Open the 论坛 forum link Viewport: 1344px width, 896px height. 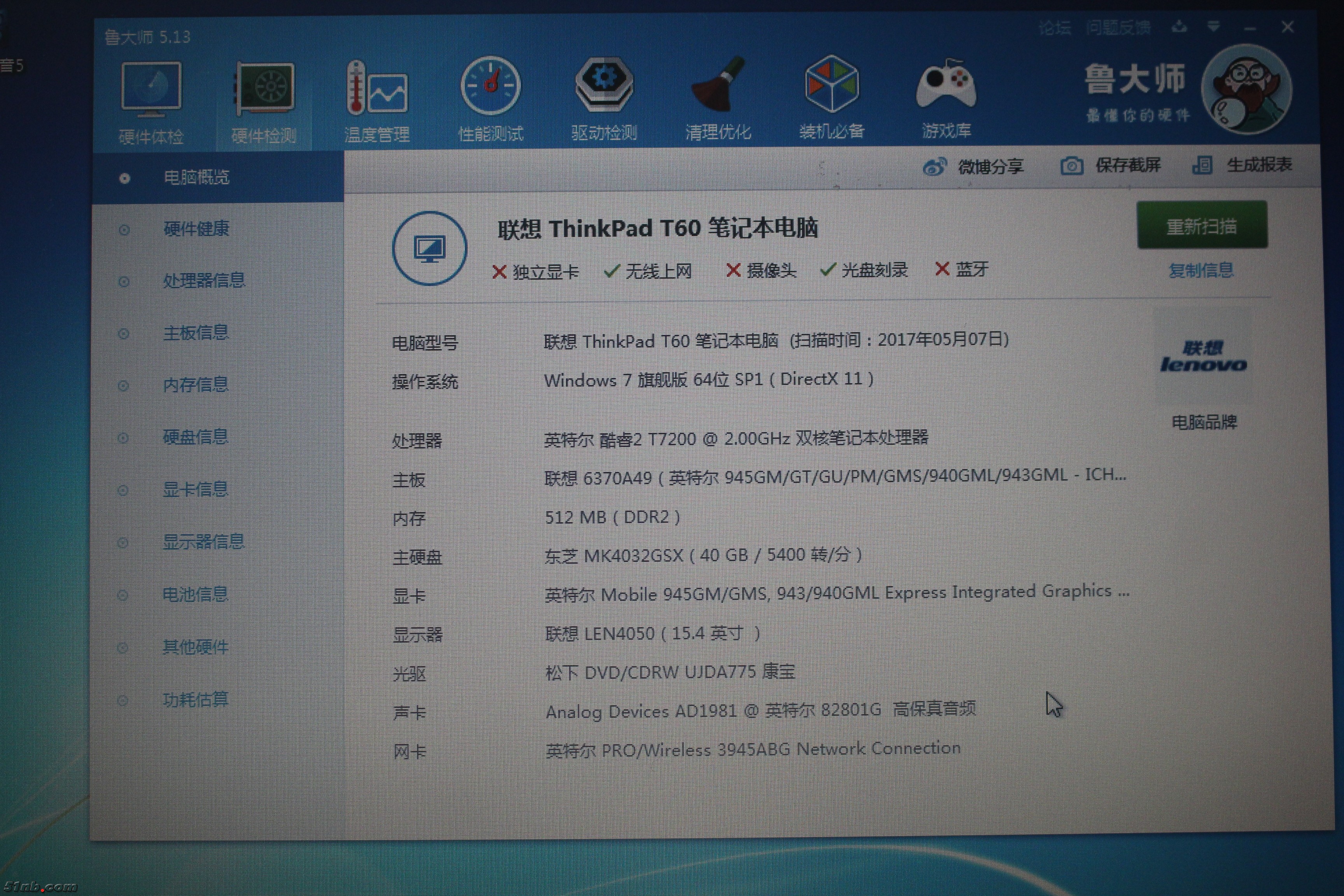[x=1055, y=28]
